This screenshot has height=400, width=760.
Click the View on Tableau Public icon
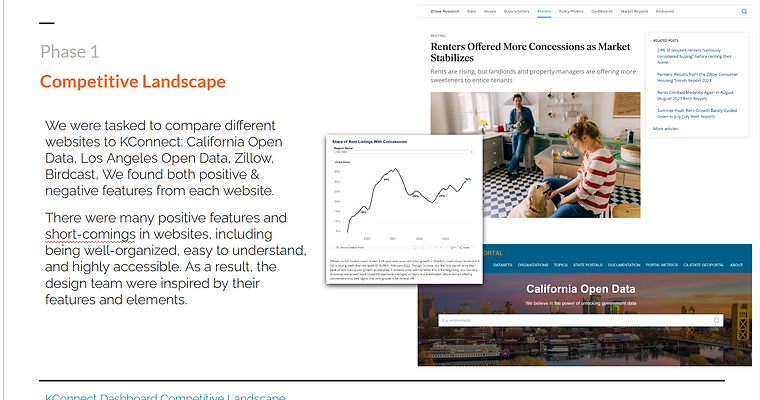[x=337, y=248]
